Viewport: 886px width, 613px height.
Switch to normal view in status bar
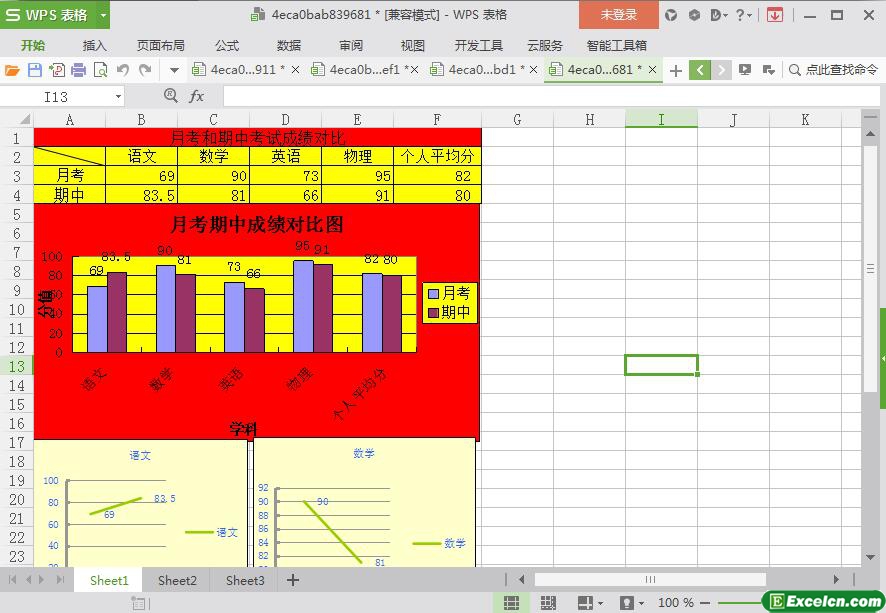(x=511, y=603)
